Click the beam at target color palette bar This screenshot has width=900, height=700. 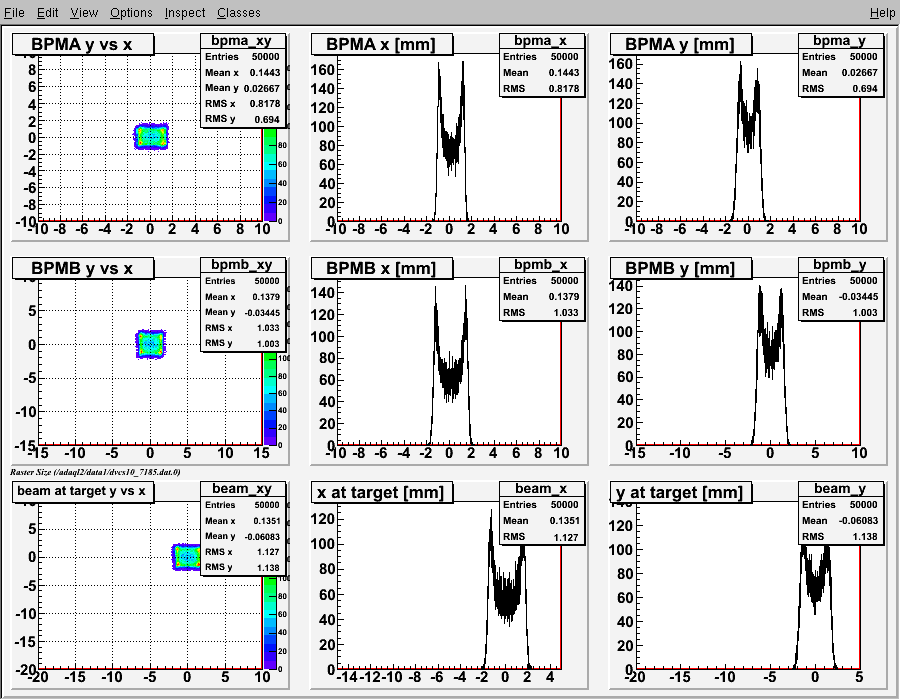(270, 623)
